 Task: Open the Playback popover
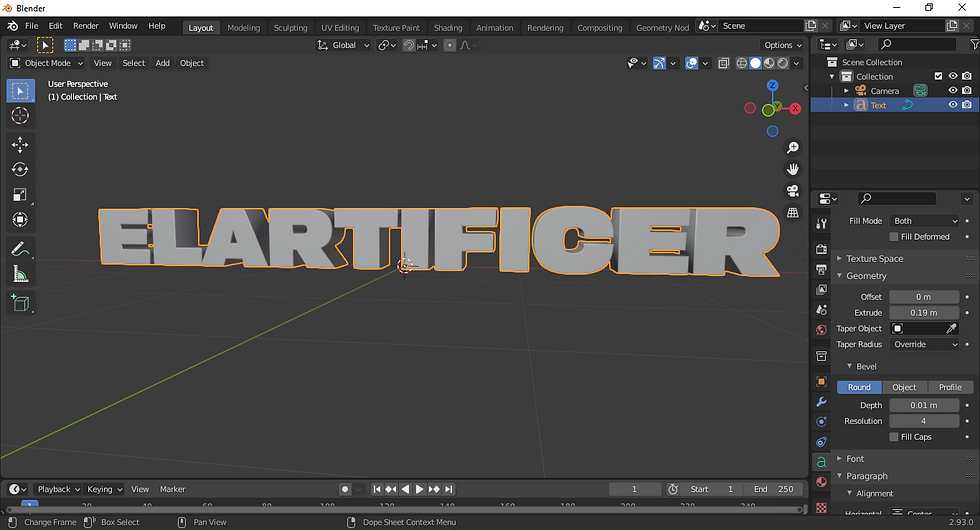[58, 489]
